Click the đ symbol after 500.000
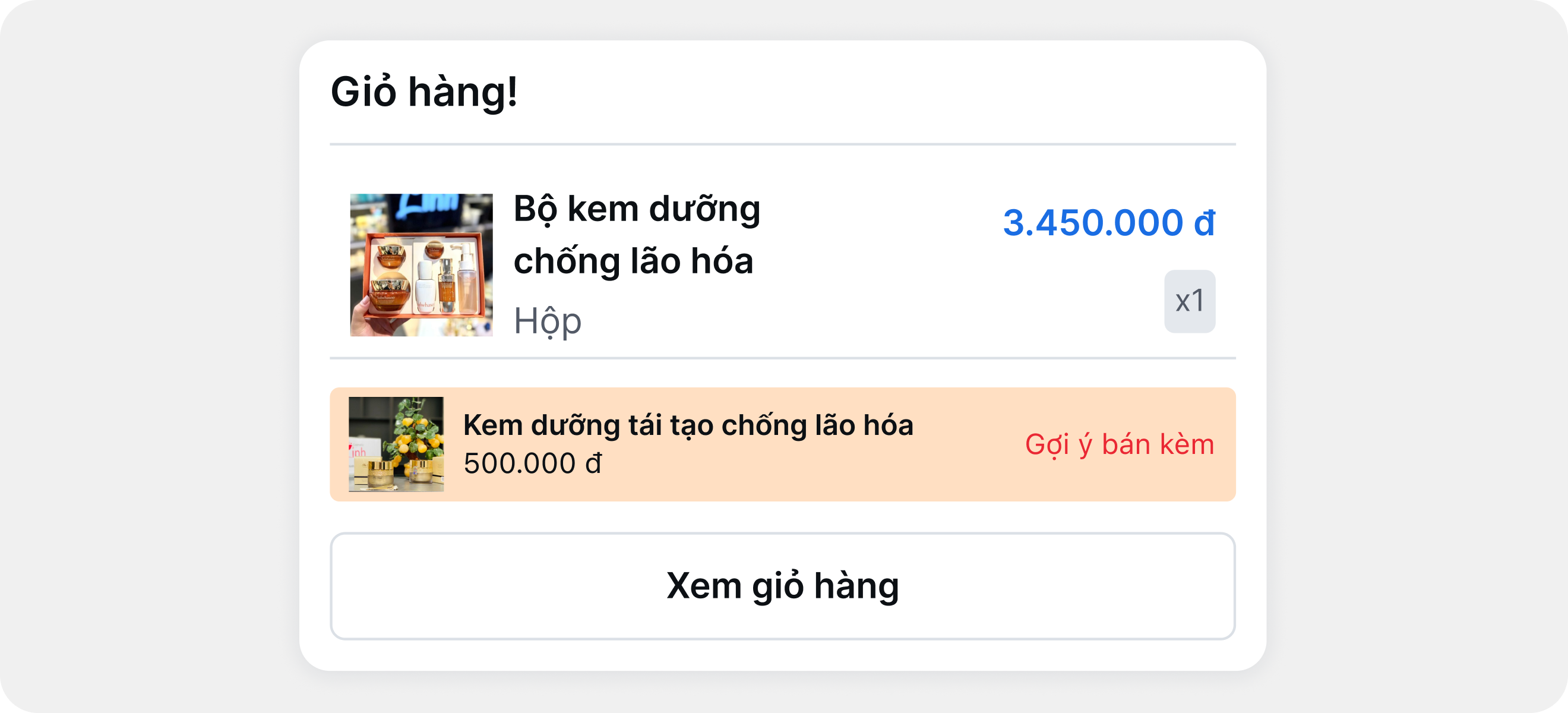This screenshot has height=713, width=1568. (593, 463)
